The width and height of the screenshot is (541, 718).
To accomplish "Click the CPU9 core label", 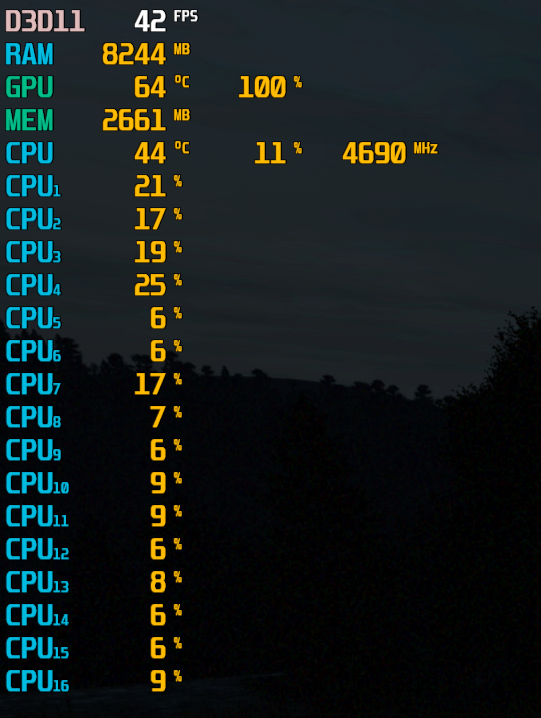I will coord(33,450).
